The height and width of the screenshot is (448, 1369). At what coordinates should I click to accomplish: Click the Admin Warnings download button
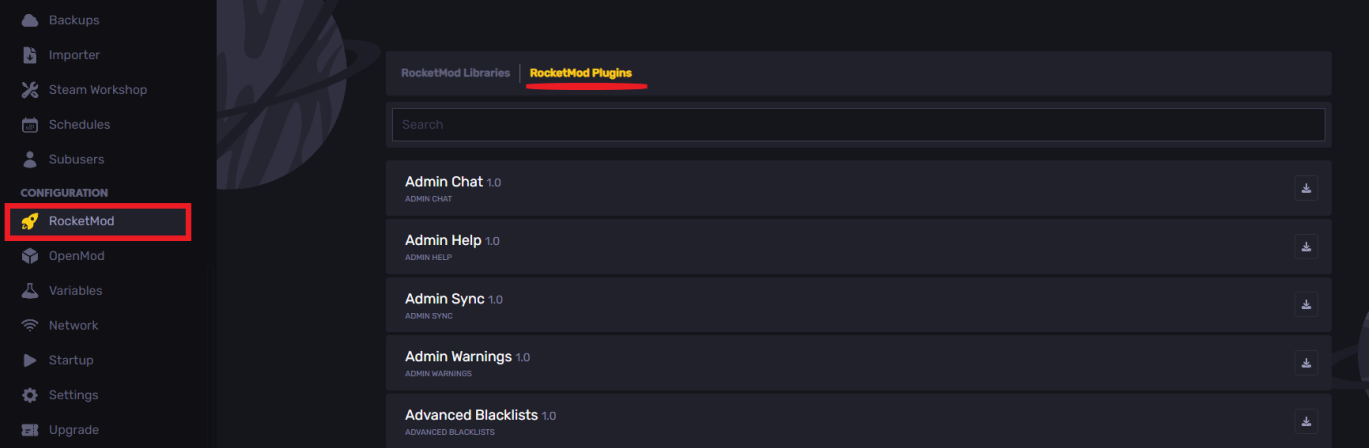pos(1306,362)
